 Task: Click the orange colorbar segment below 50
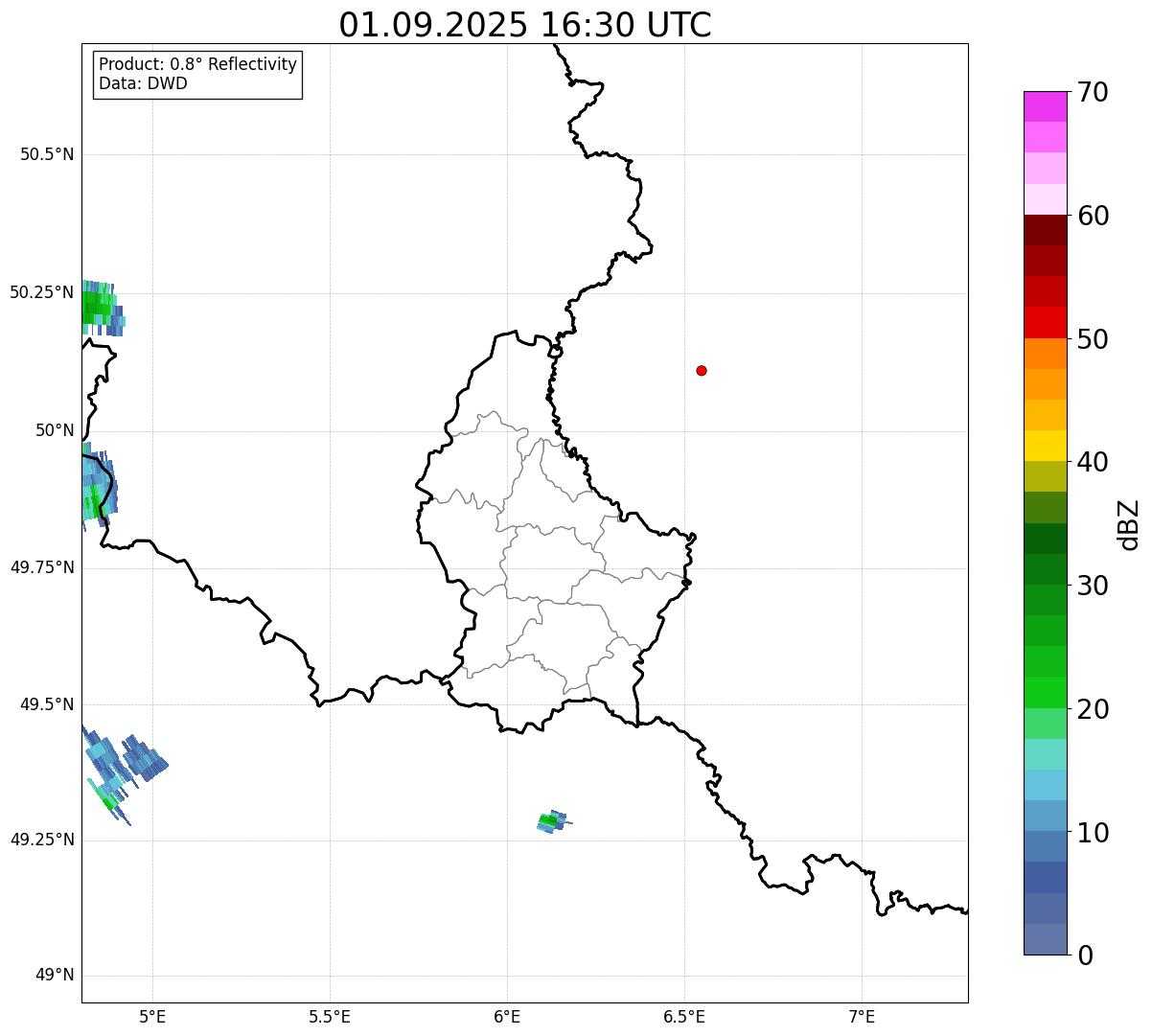click(x=1045, y=354)
